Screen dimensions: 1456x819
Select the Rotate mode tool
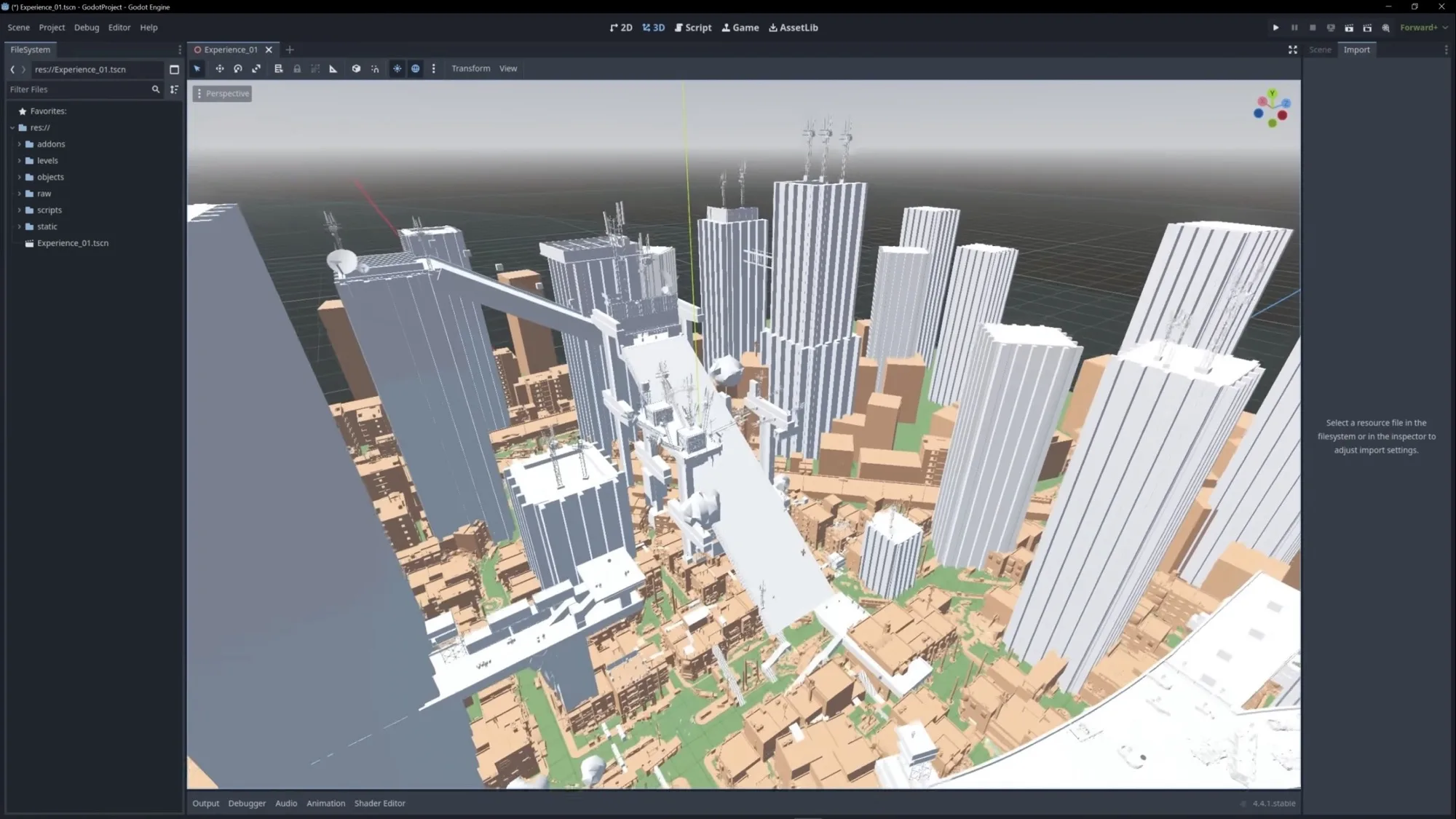238,68
